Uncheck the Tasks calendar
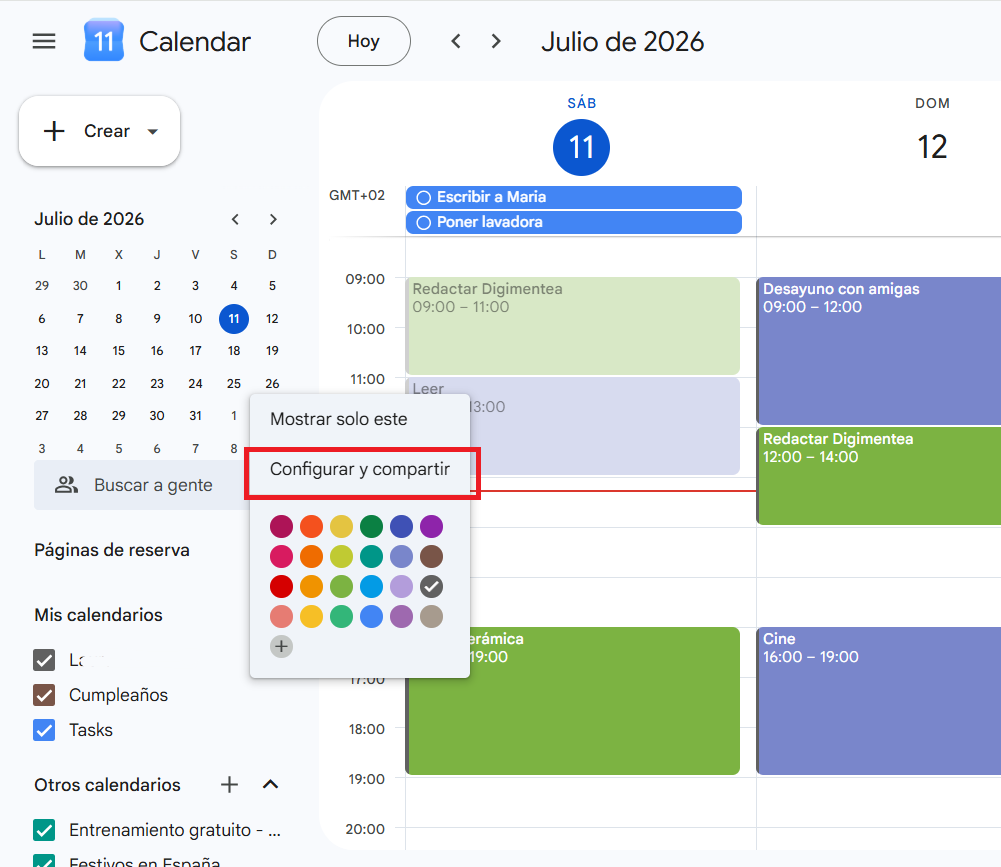Image resolution: width=1001 pixels, height=867 pixels. [44, 730]
